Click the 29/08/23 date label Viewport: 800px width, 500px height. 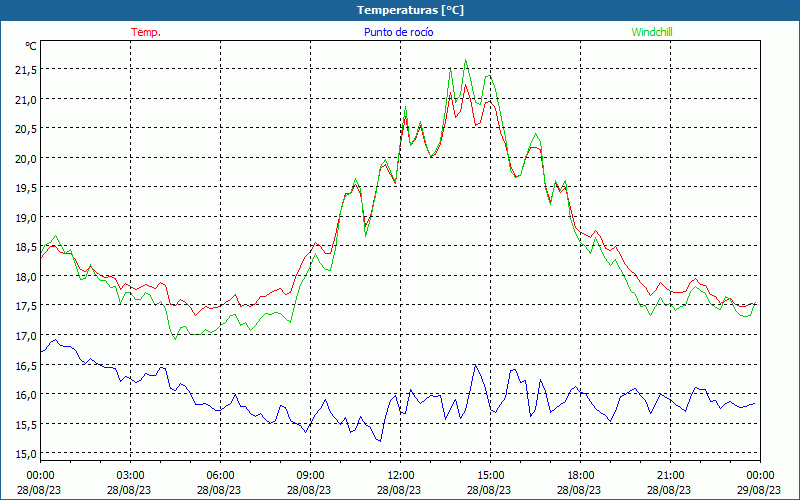(x=759, y=490)
